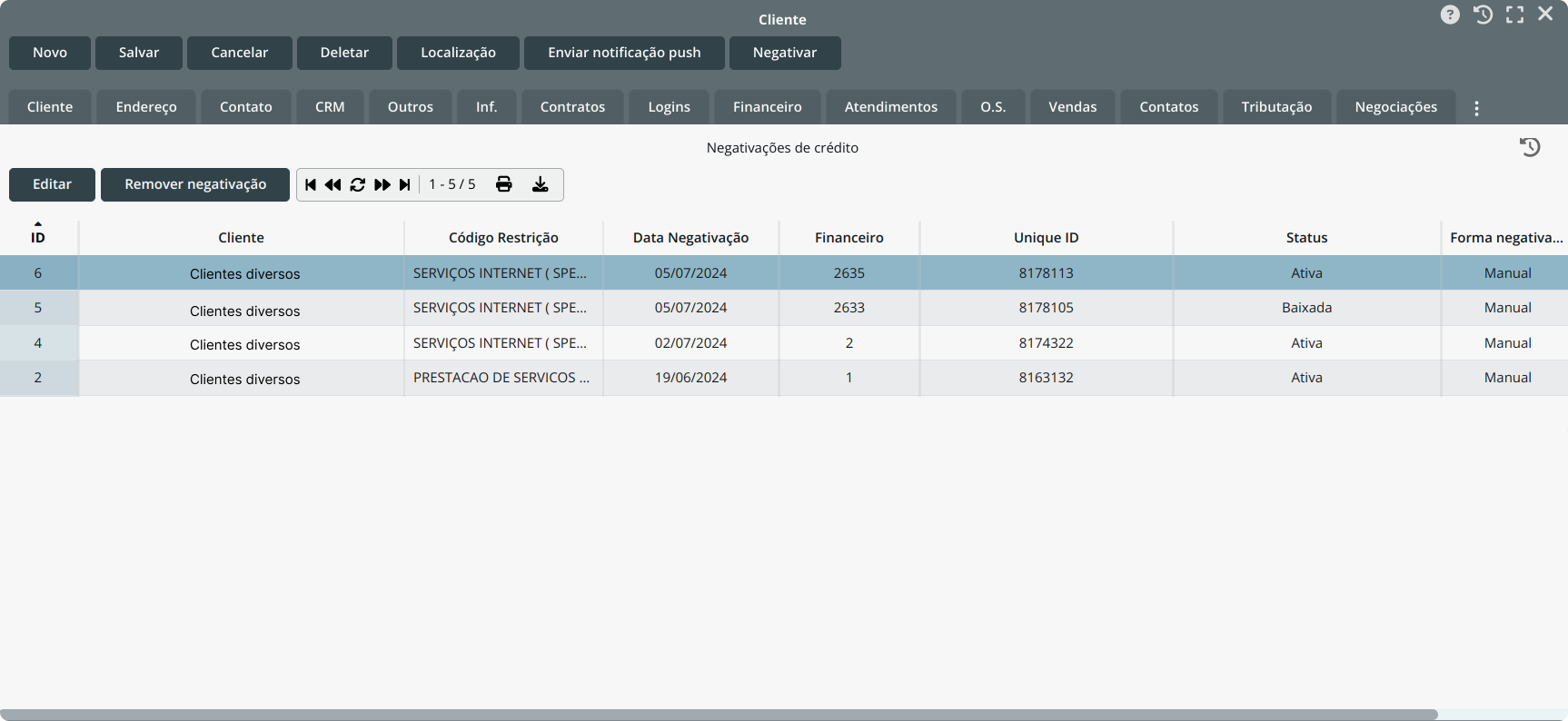The image size is (1568, 721).
Task: Close the Cliente window
Action: click(x=1545, y=14)
